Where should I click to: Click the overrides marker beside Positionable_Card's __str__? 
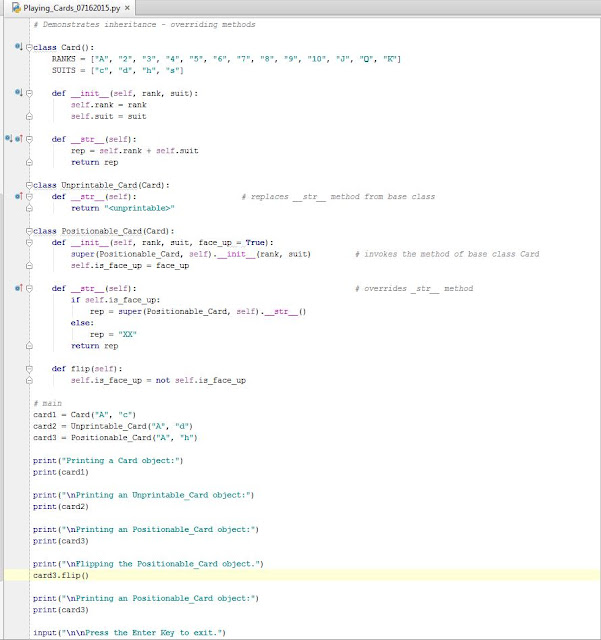(x=19, y=288)
